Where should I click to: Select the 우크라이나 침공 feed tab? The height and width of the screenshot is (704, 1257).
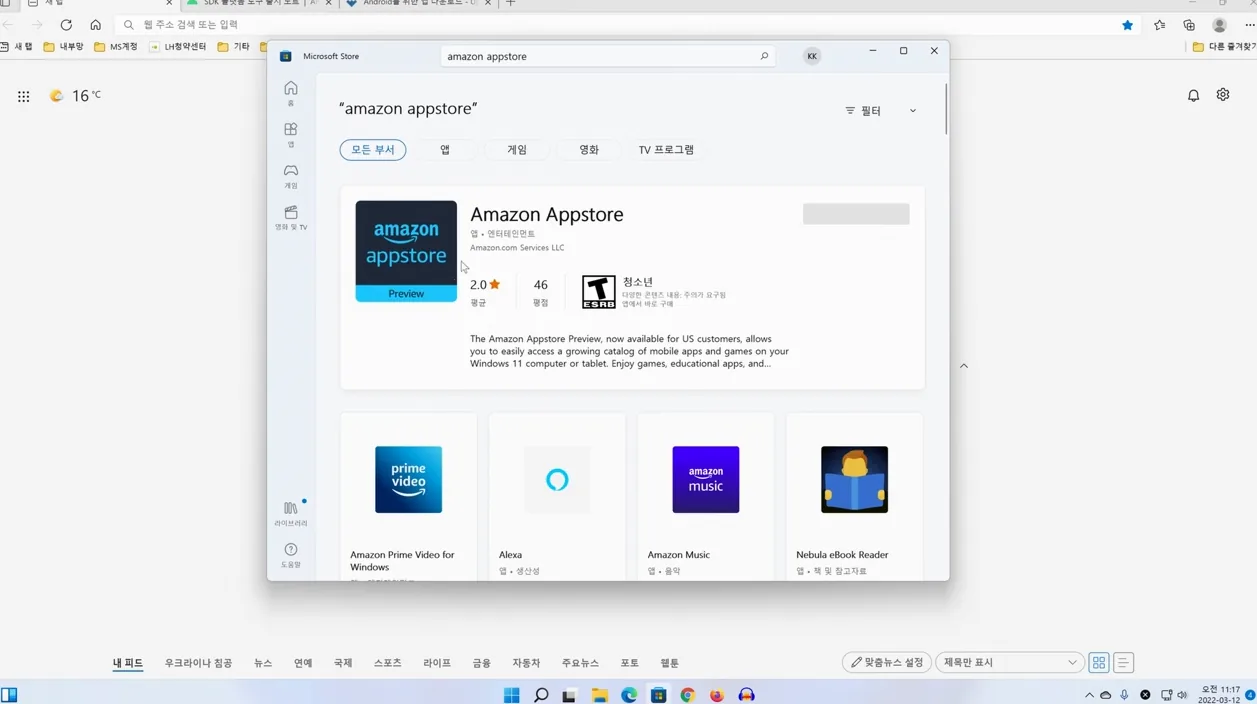coord(198,663)
